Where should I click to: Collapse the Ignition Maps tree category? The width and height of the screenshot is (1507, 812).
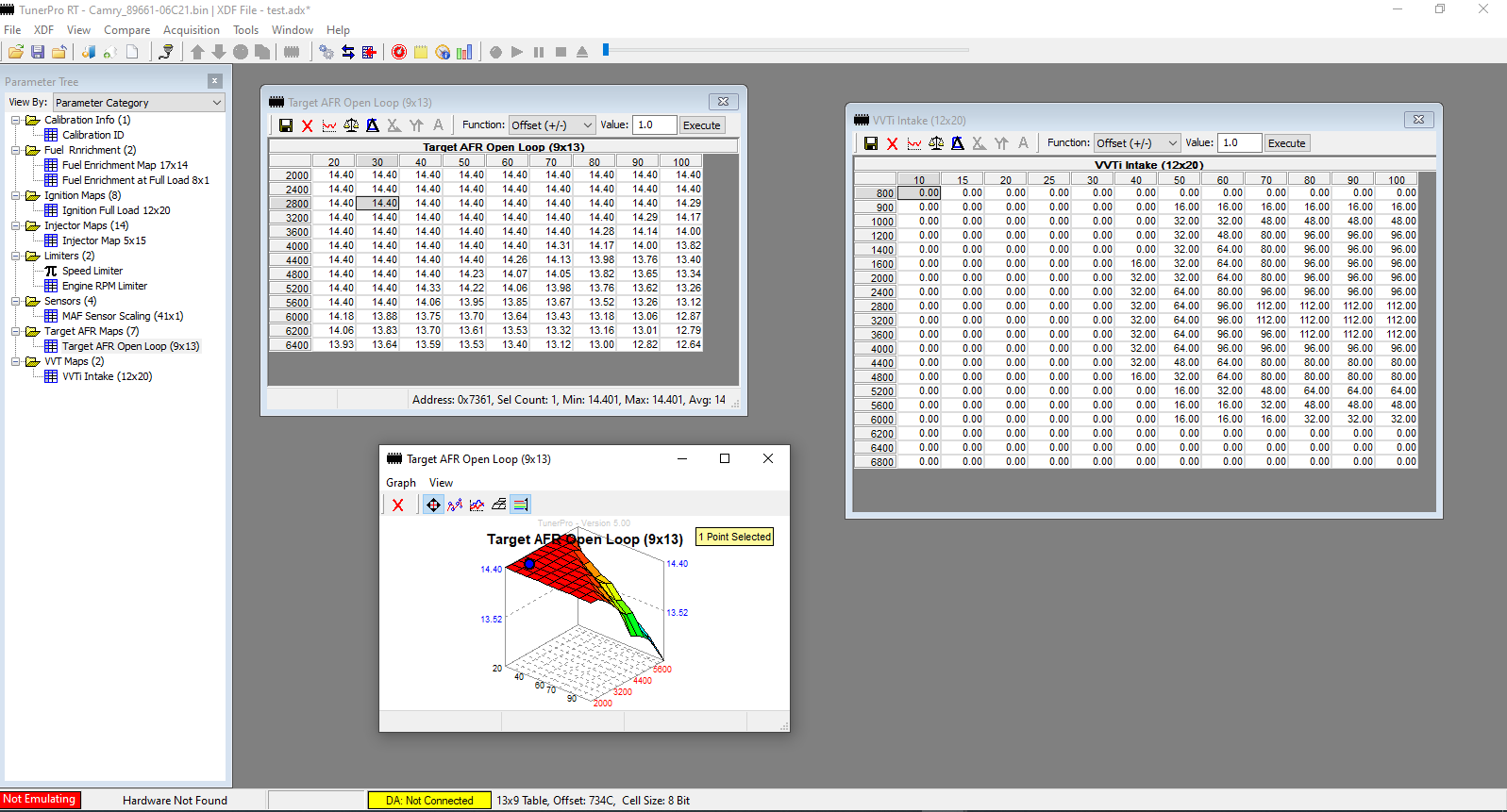point(16,195)
